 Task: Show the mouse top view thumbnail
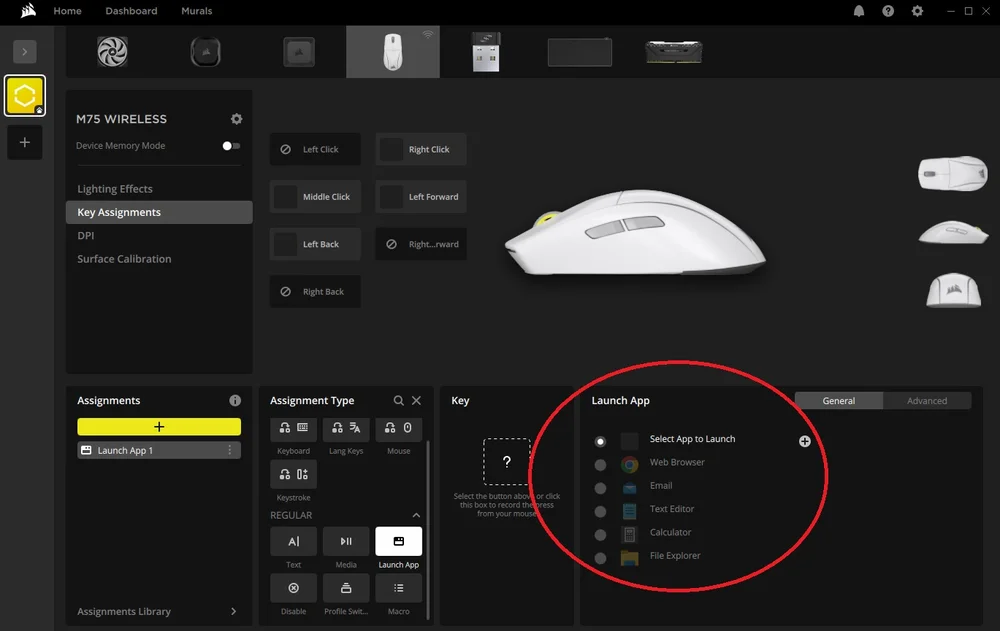953,173
